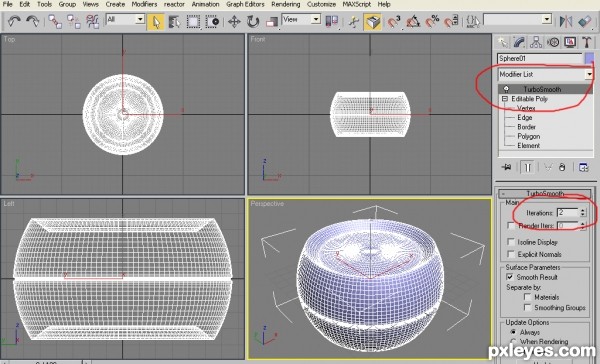
Task: Switch to the Modify command panel tab
Action: coord(519,42)
